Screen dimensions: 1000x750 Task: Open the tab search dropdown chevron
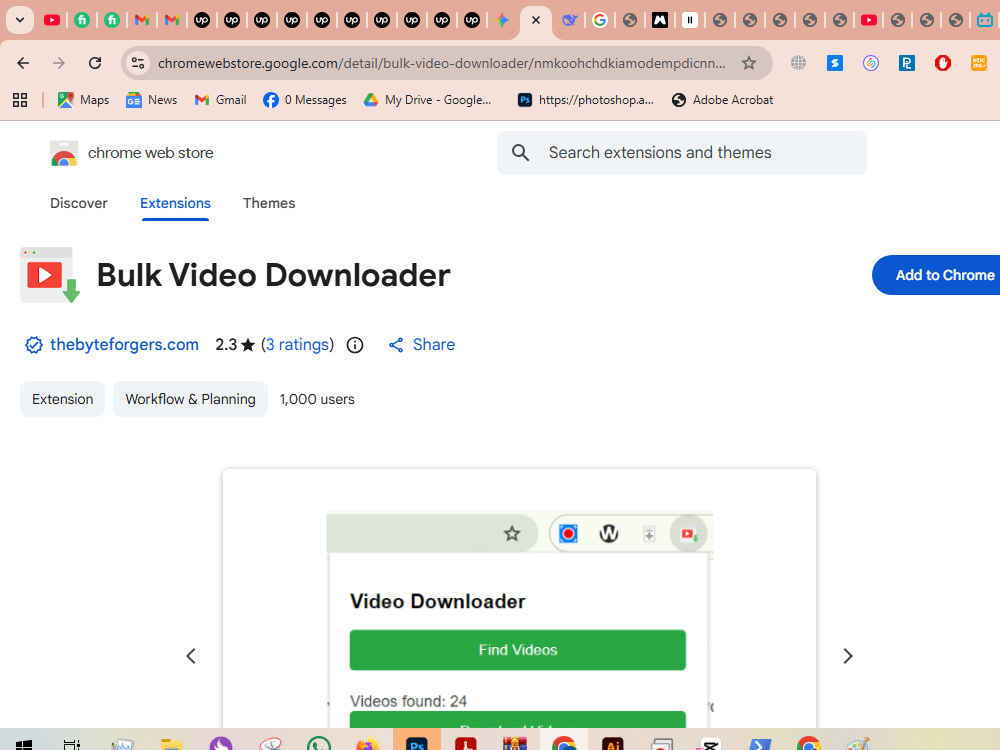pyautogui.click(x=20, y=20)
